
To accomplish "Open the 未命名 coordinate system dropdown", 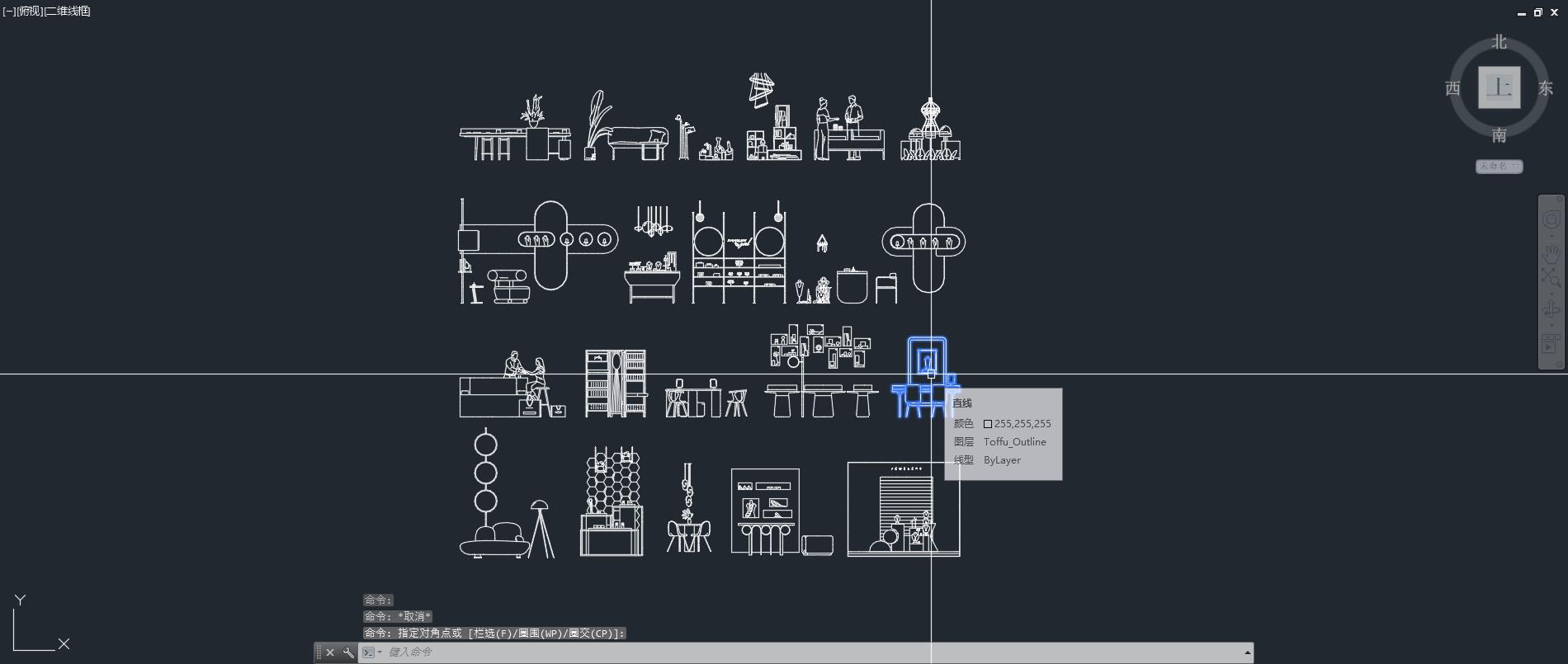I will (x=1499, y=166).
